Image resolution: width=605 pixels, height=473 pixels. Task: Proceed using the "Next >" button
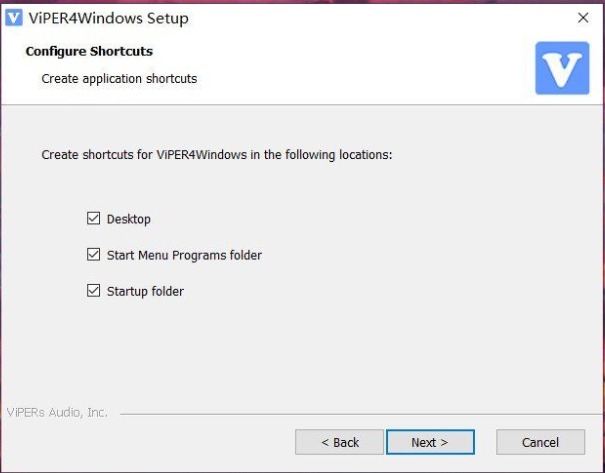pyautogui.click(x=430, y=442)
